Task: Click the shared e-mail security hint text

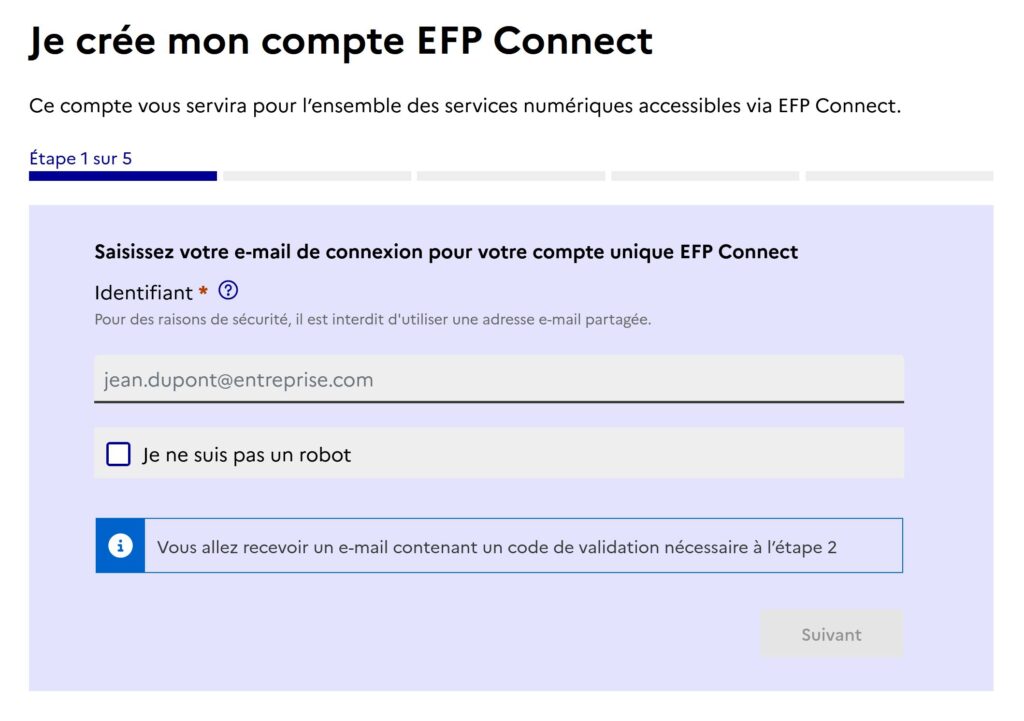Action: [373, 320]
